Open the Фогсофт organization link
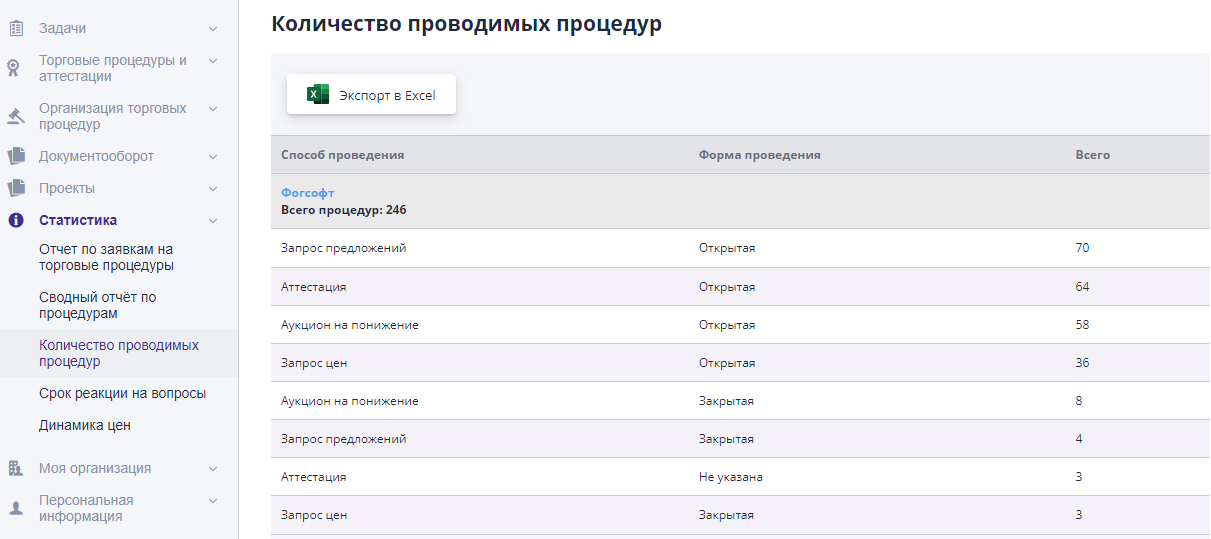 [307, 192]
